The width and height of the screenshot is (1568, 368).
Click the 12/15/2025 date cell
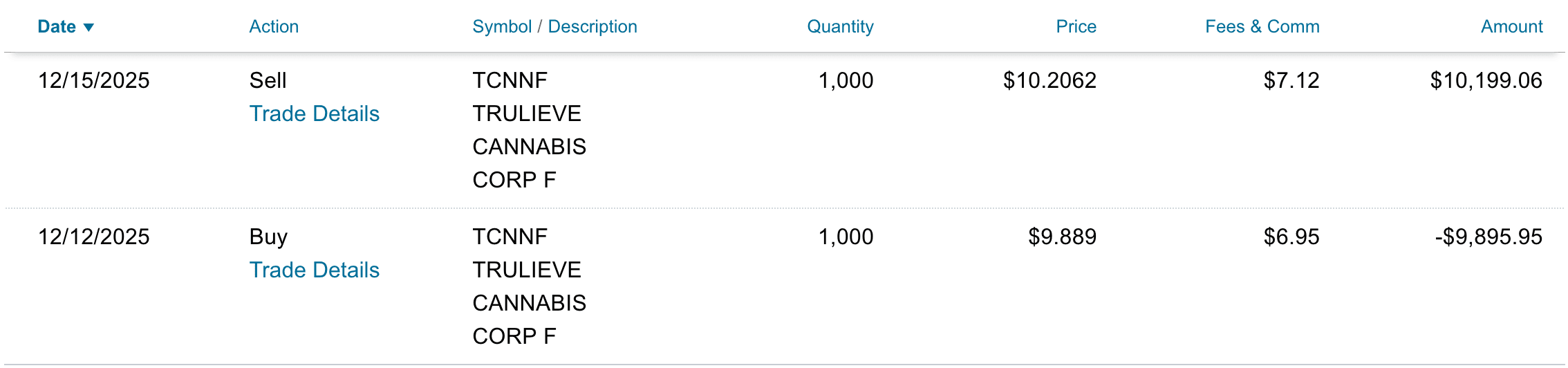(x=94, y=80)
